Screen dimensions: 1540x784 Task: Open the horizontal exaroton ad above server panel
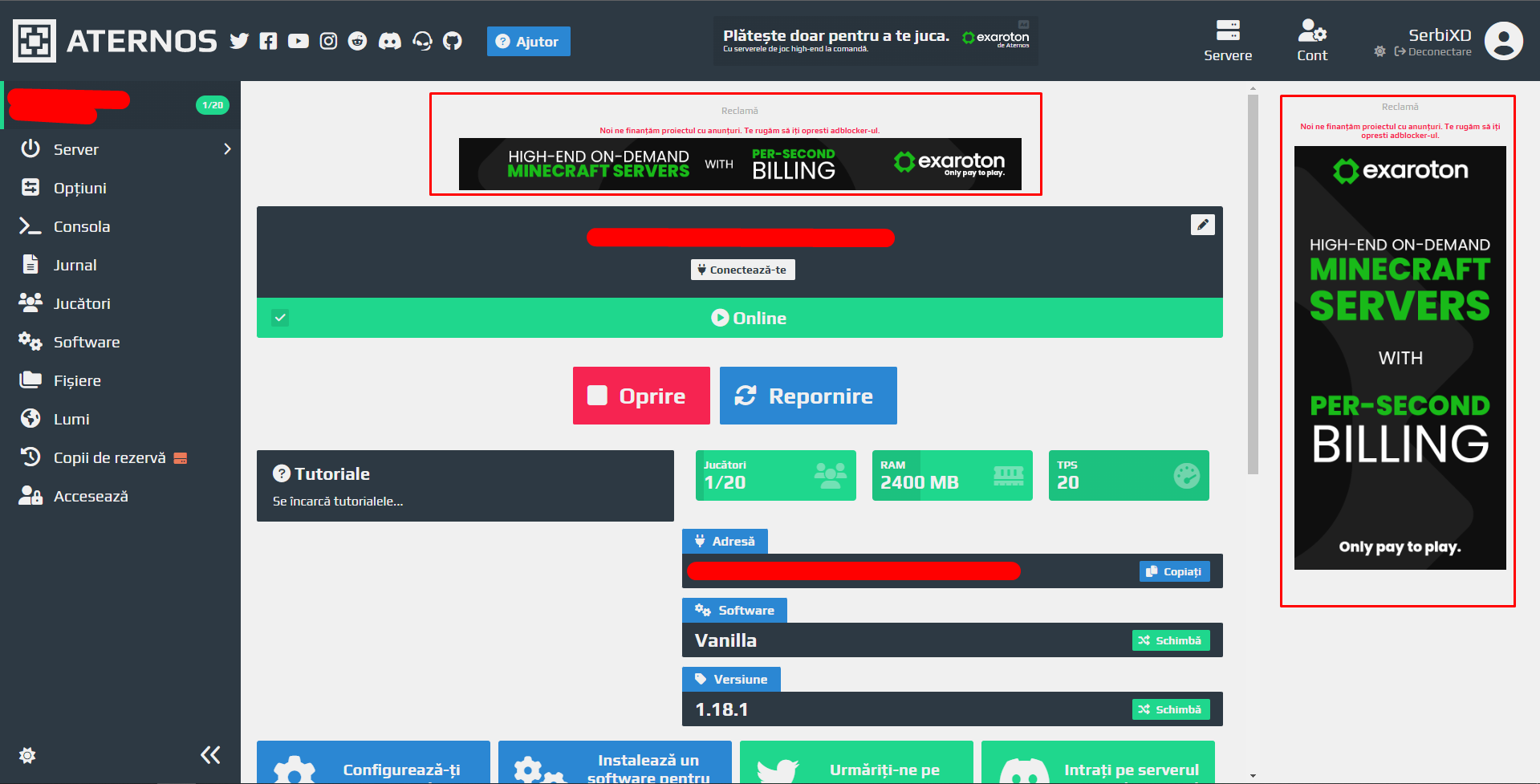(x=740, y=164)
